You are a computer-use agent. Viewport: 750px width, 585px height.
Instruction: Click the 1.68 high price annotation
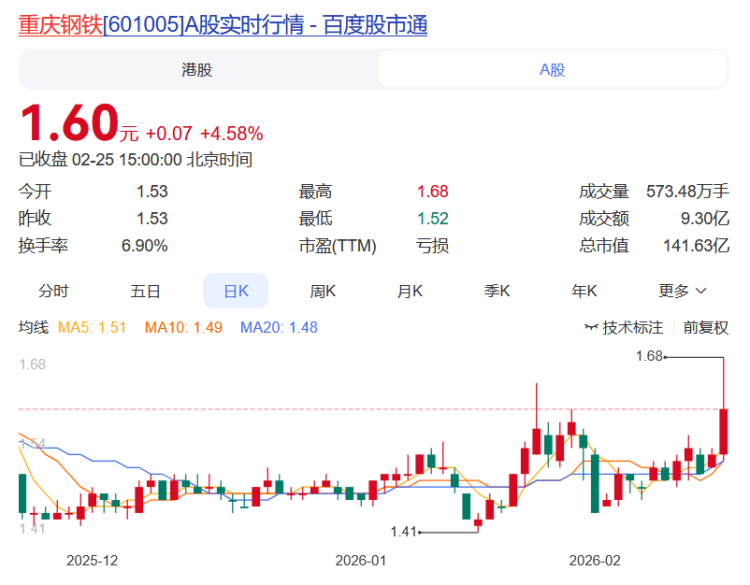click(649, 356)
